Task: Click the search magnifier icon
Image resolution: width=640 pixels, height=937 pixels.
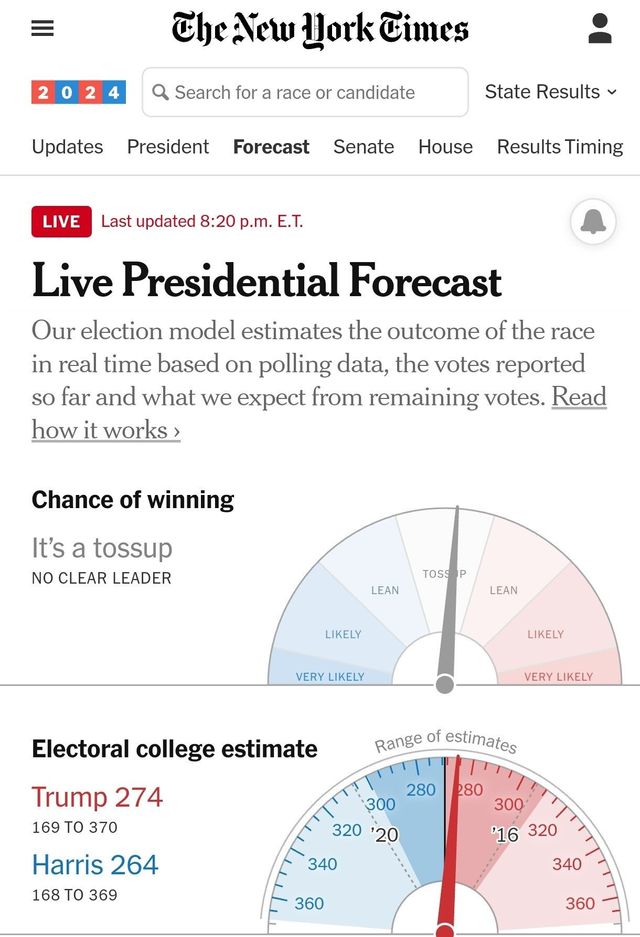Action: (161, 93)
